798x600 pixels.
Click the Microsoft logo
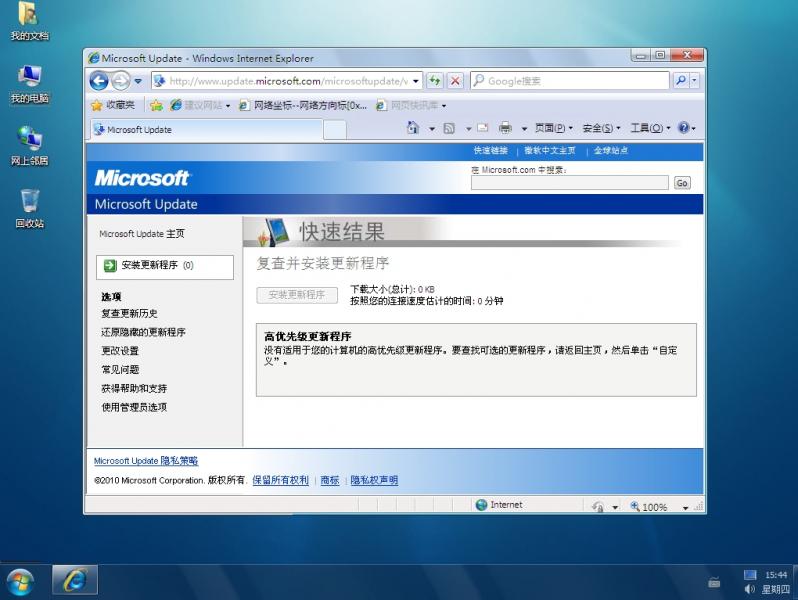click(142, 178)
